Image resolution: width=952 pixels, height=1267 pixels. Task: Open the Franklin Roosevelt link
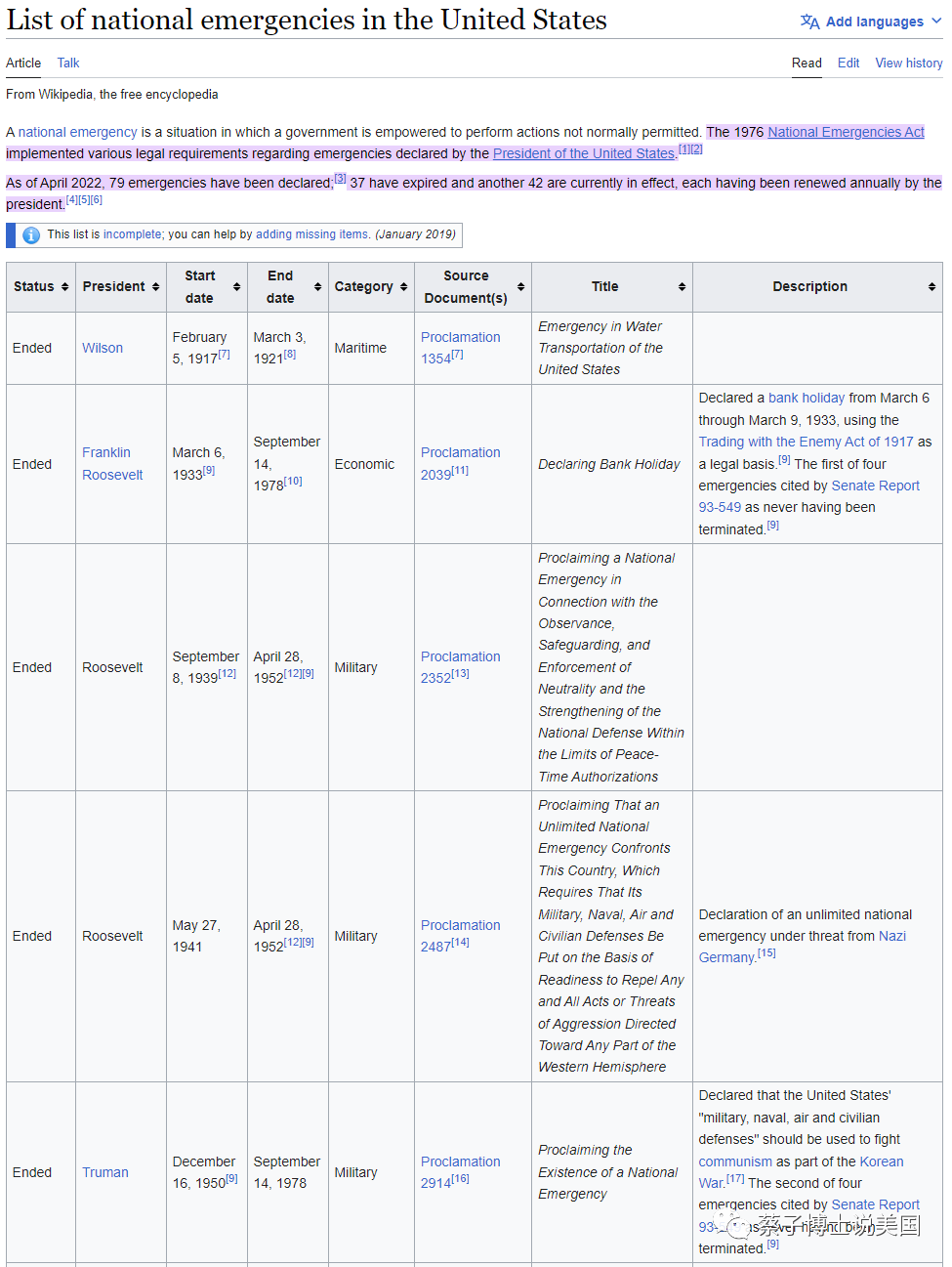(112, 464)
